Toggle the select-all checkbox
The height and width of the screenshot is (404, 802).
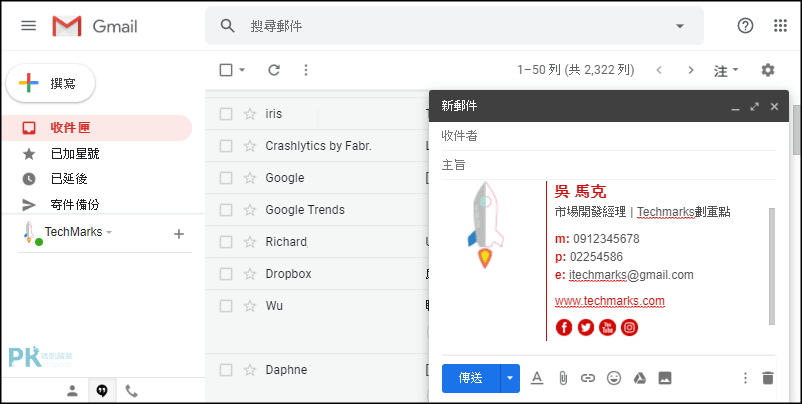pos(226,70)
